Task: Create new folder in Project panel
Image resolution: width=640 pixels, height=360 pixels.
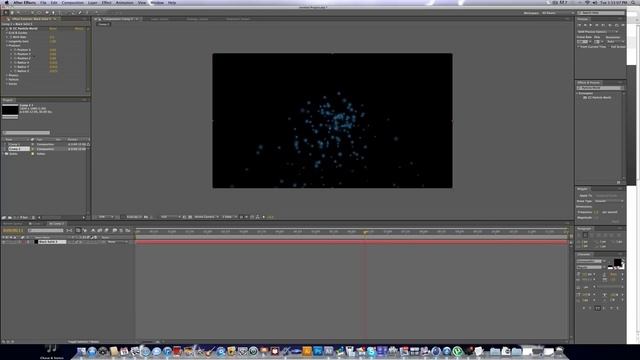Action: pos(9,218)
